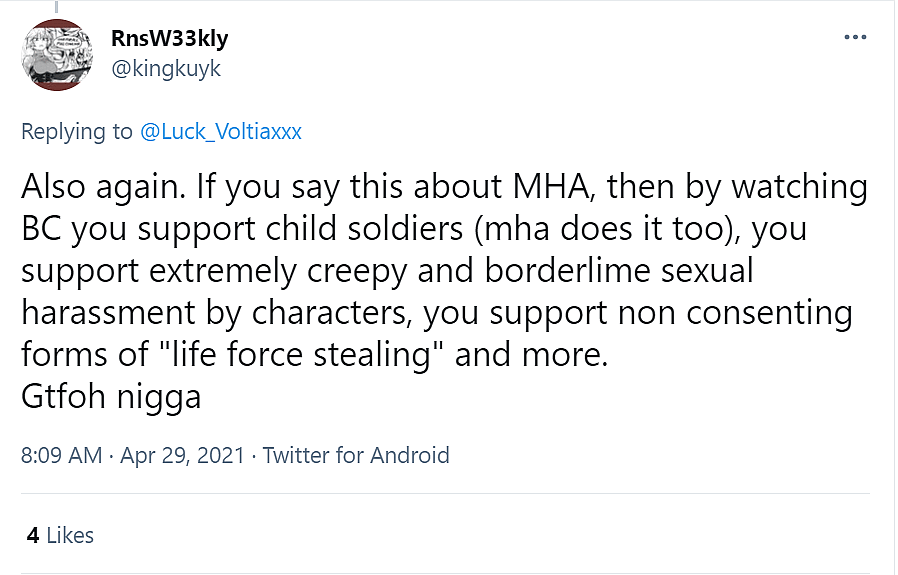Open the RnsW33kly display name link

[x=170, y=39]
